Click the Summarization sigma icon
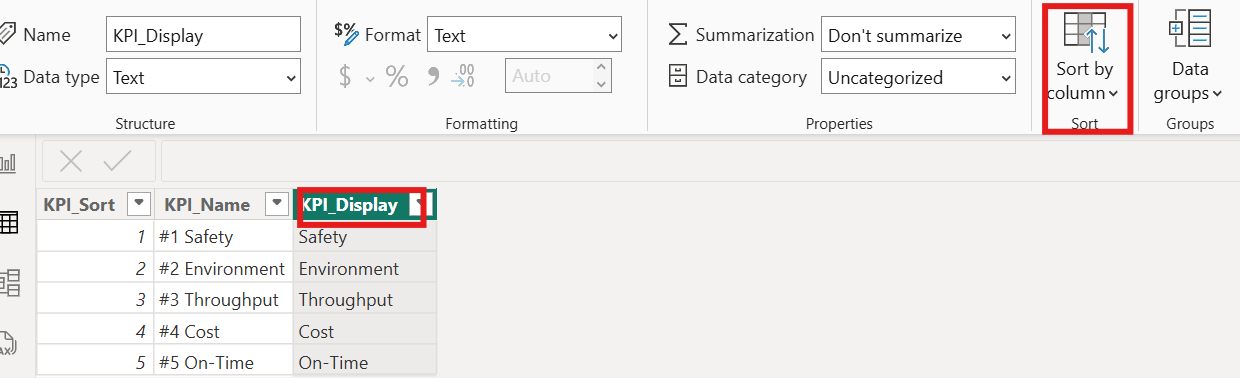This screenshot has width=1240, height=378. click(x=678, y=35)
